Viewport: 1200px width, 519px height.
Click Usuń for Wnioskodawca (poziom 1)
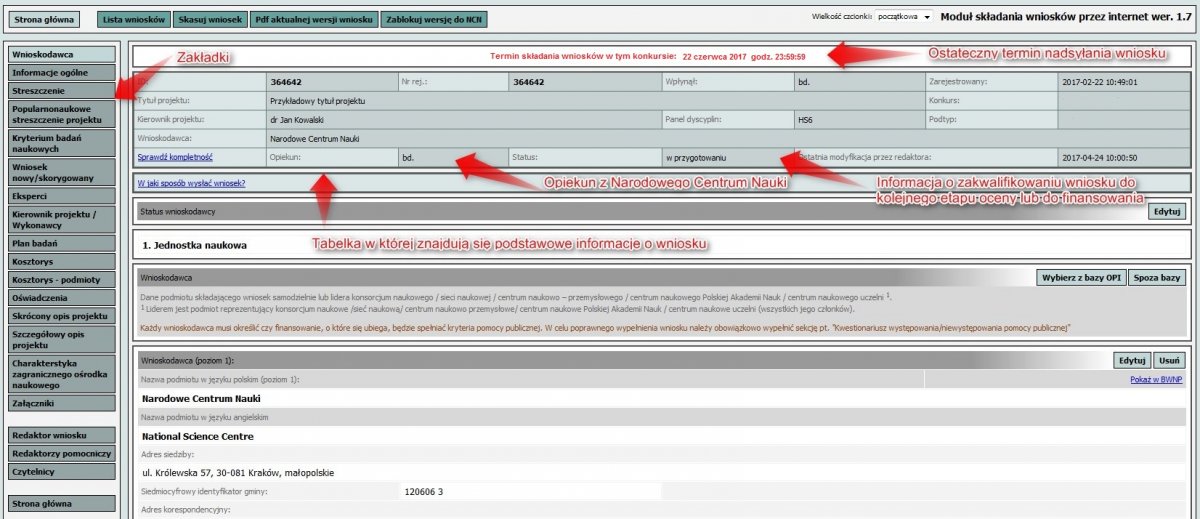coord(1168,361)
